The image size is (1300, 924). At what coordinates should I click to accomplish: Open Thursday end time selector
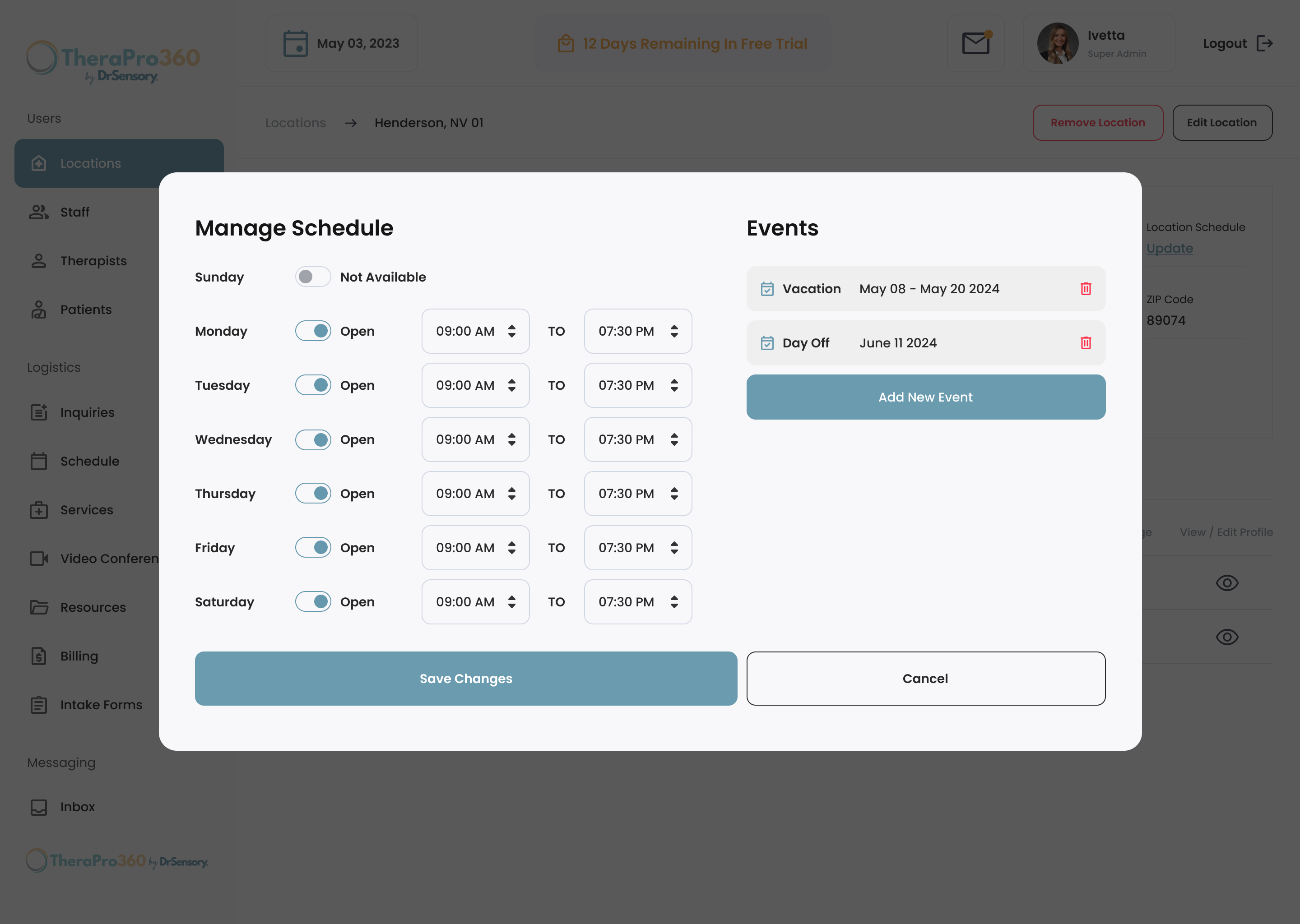coord(637,493)
